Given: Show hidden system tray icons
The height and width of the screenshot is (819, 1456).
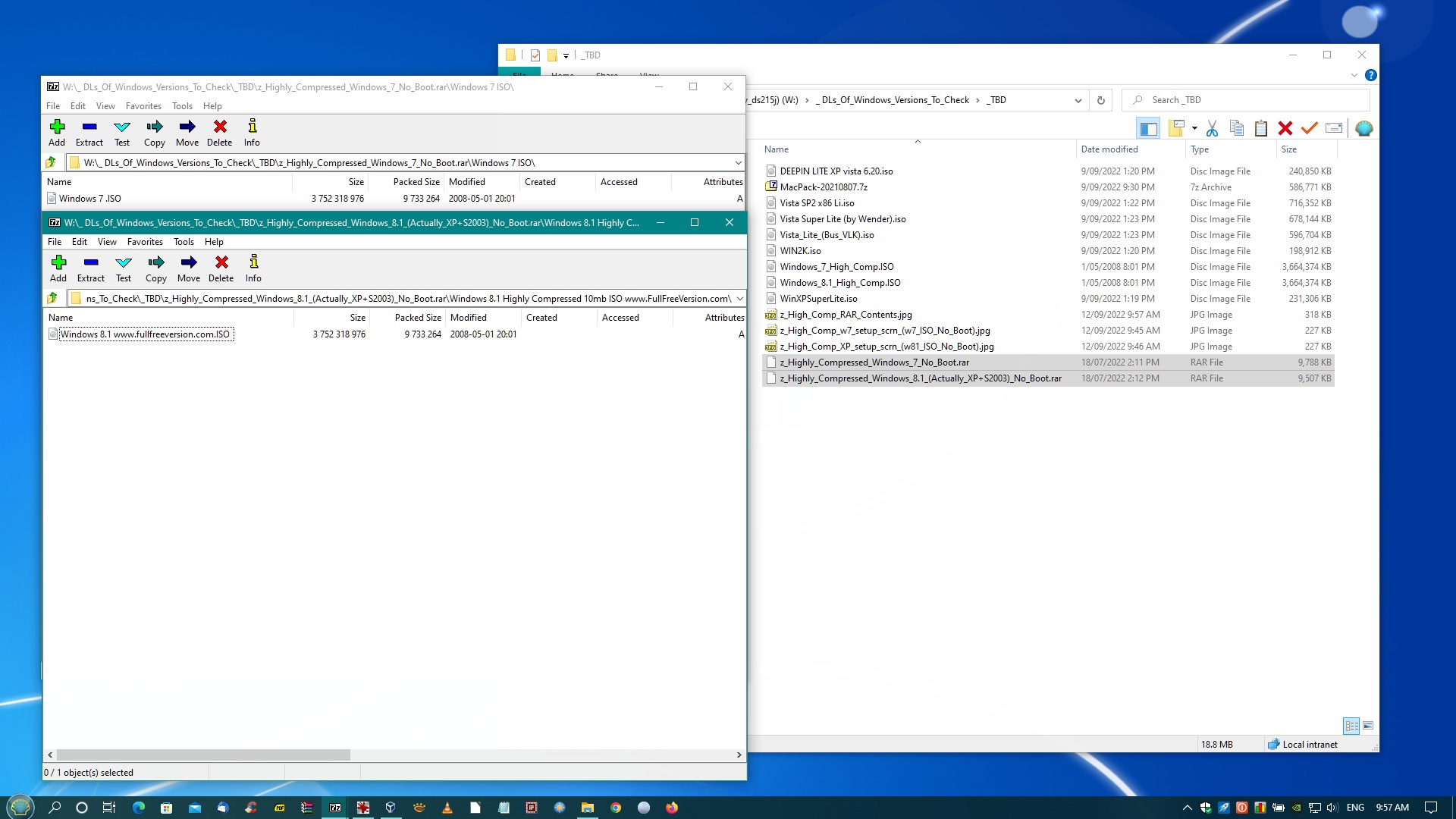Looking at the screenshot, I should click(x=1187, y=808).
